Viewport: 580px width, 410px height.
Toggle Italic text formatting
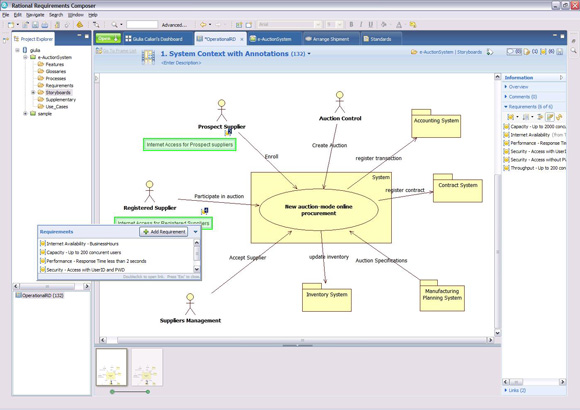point(361,25)
